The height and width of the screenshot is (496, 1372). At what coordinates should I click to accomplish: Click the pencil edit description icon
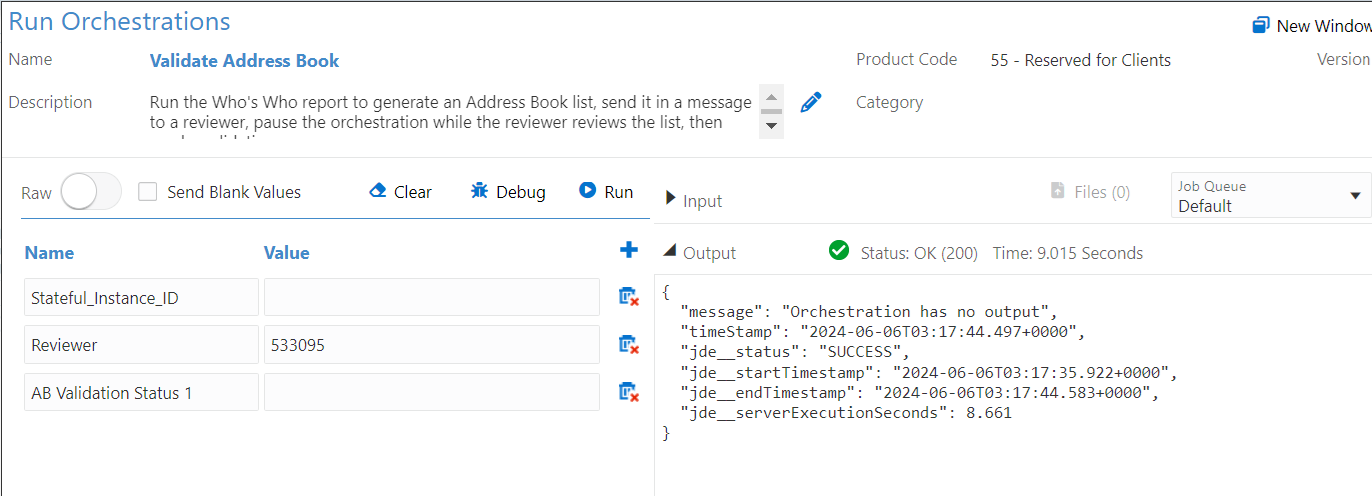click(811, 103)
